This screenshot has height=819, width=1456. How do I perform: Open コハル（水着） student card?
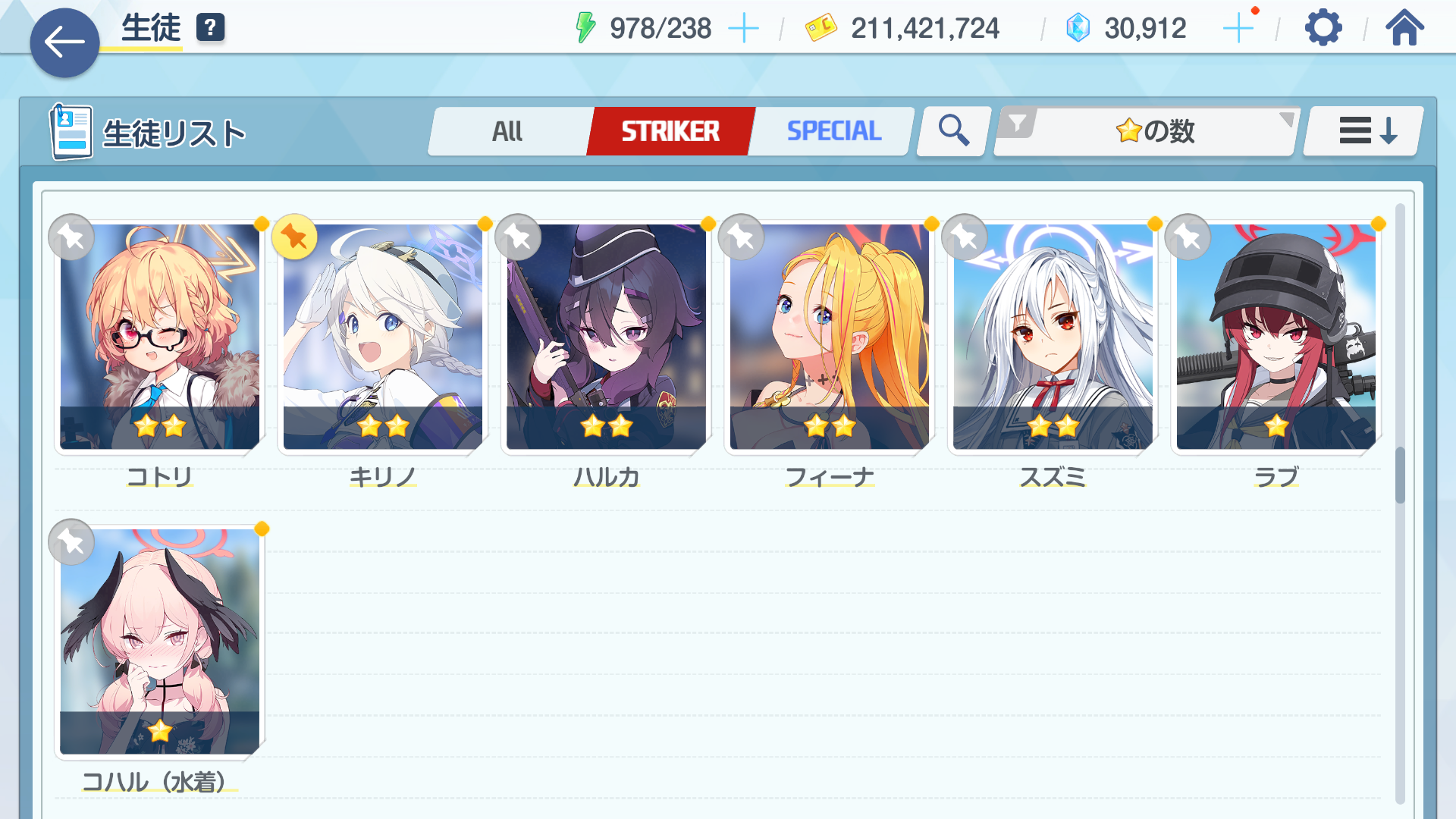tap(159, 642)
